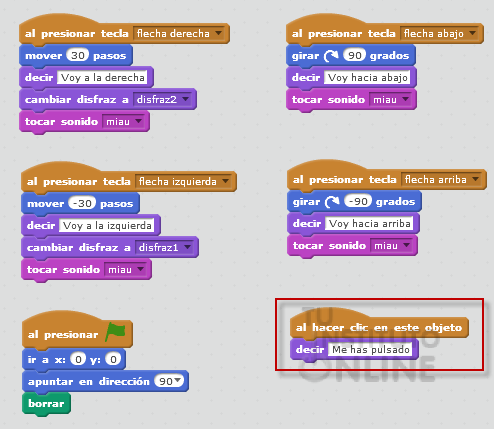This screenshot has height=429, width=494.
Task: Open the flecha abajo key dropdown
Action: (439, 33)
